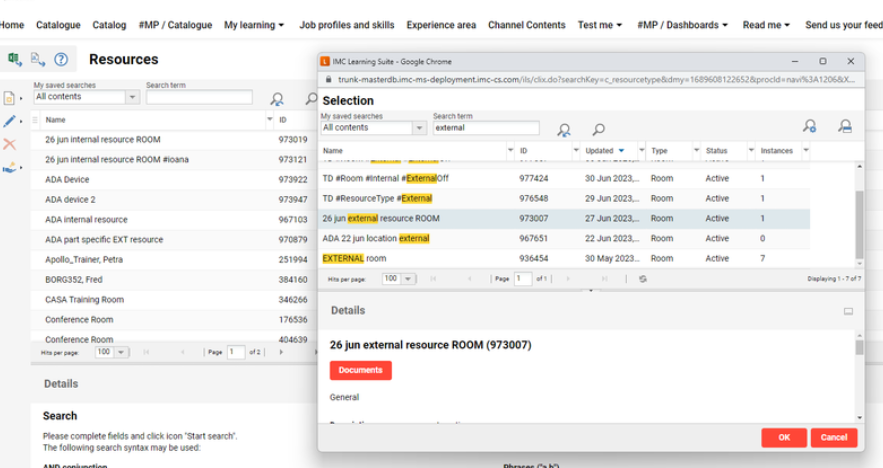Select row 26 jun external resource ROOM
This screenshot has width=883, height=468.
coord(564,219)
